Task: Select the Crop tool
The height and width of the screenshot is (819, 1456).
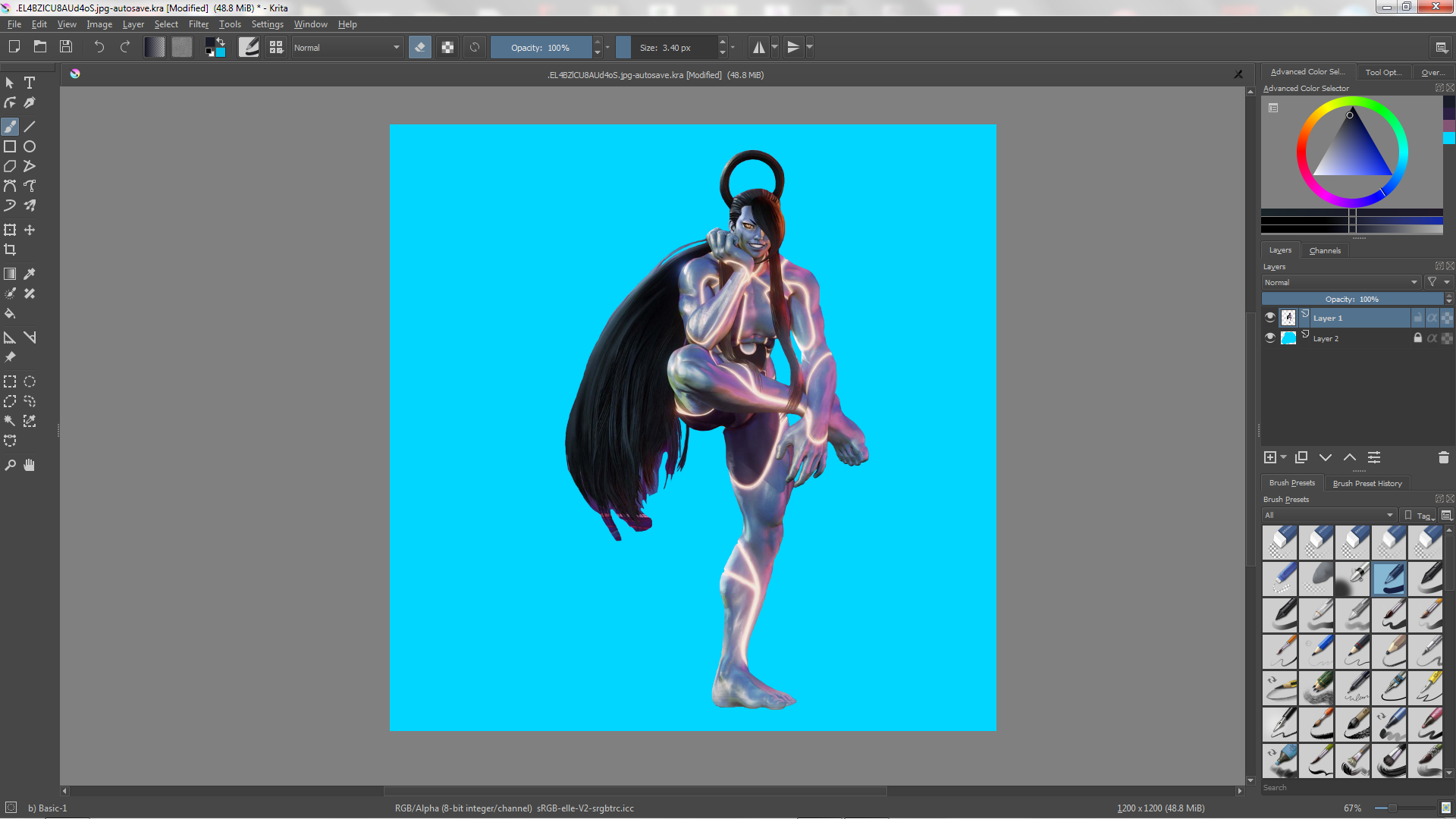Action: (x=10, y=249)
